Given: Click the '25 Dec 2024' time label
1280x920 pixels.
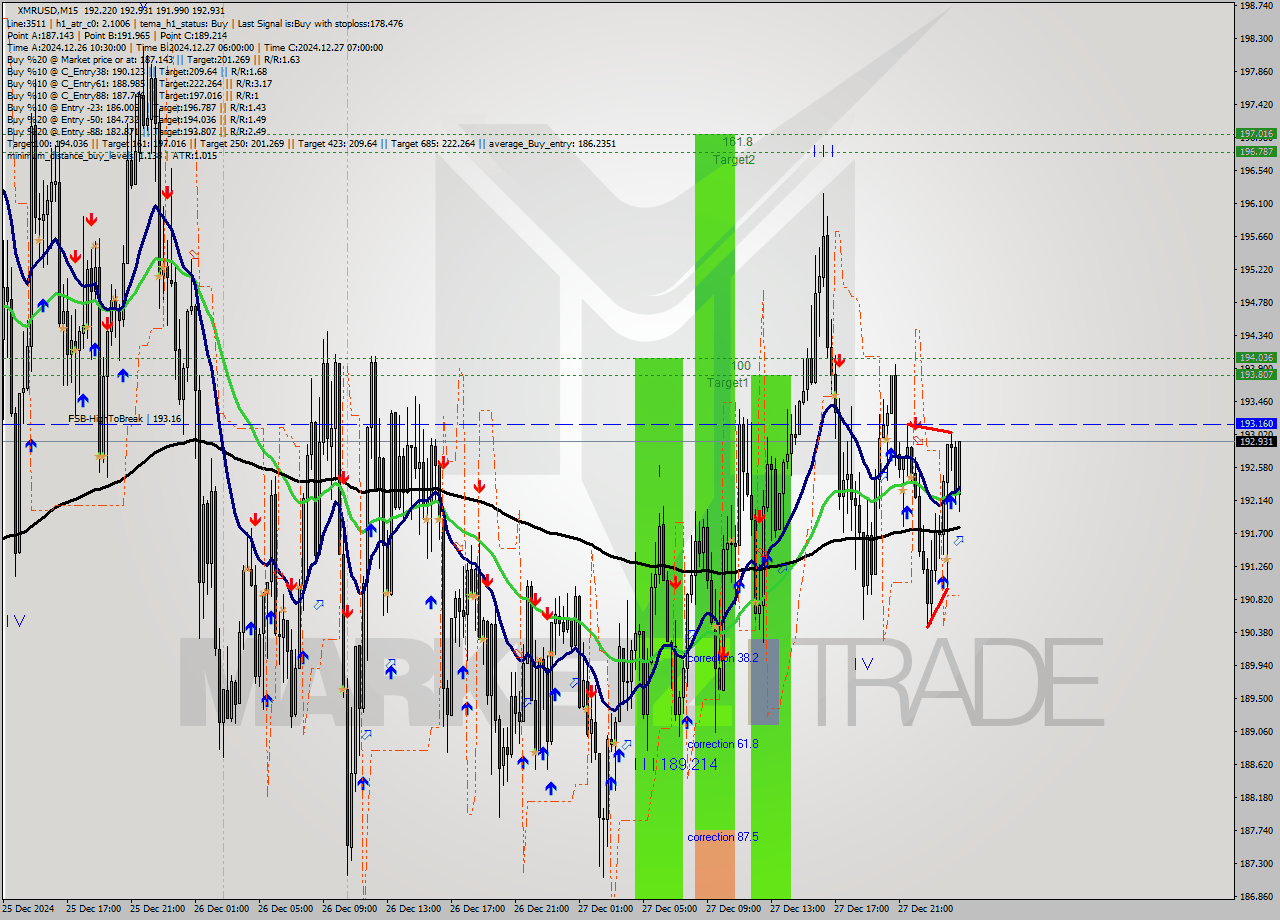Looking at the screenshot, I should (x=29, y=909).
